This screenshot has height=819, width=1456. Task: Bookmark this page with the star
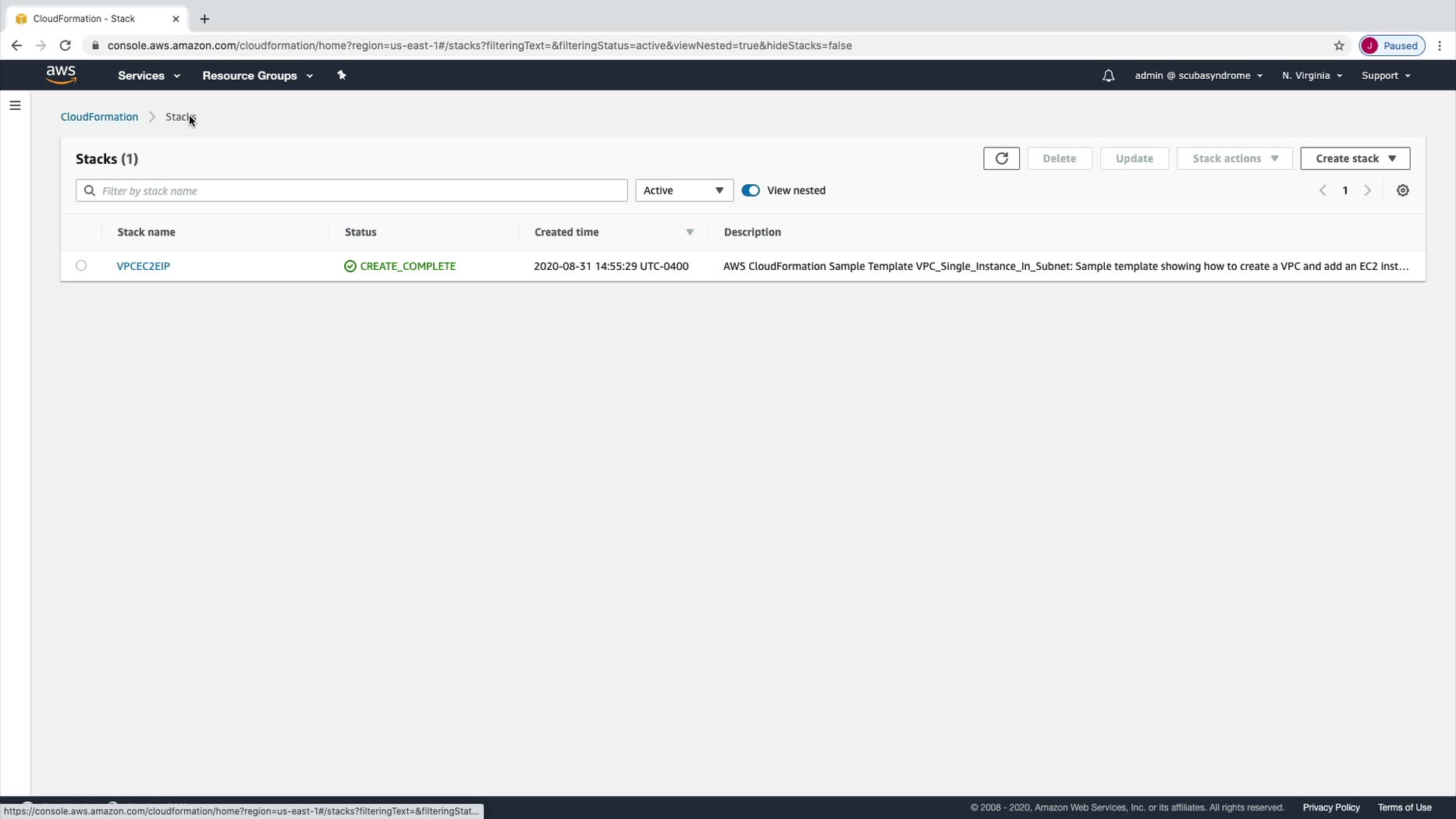[x=1339, y=45]
